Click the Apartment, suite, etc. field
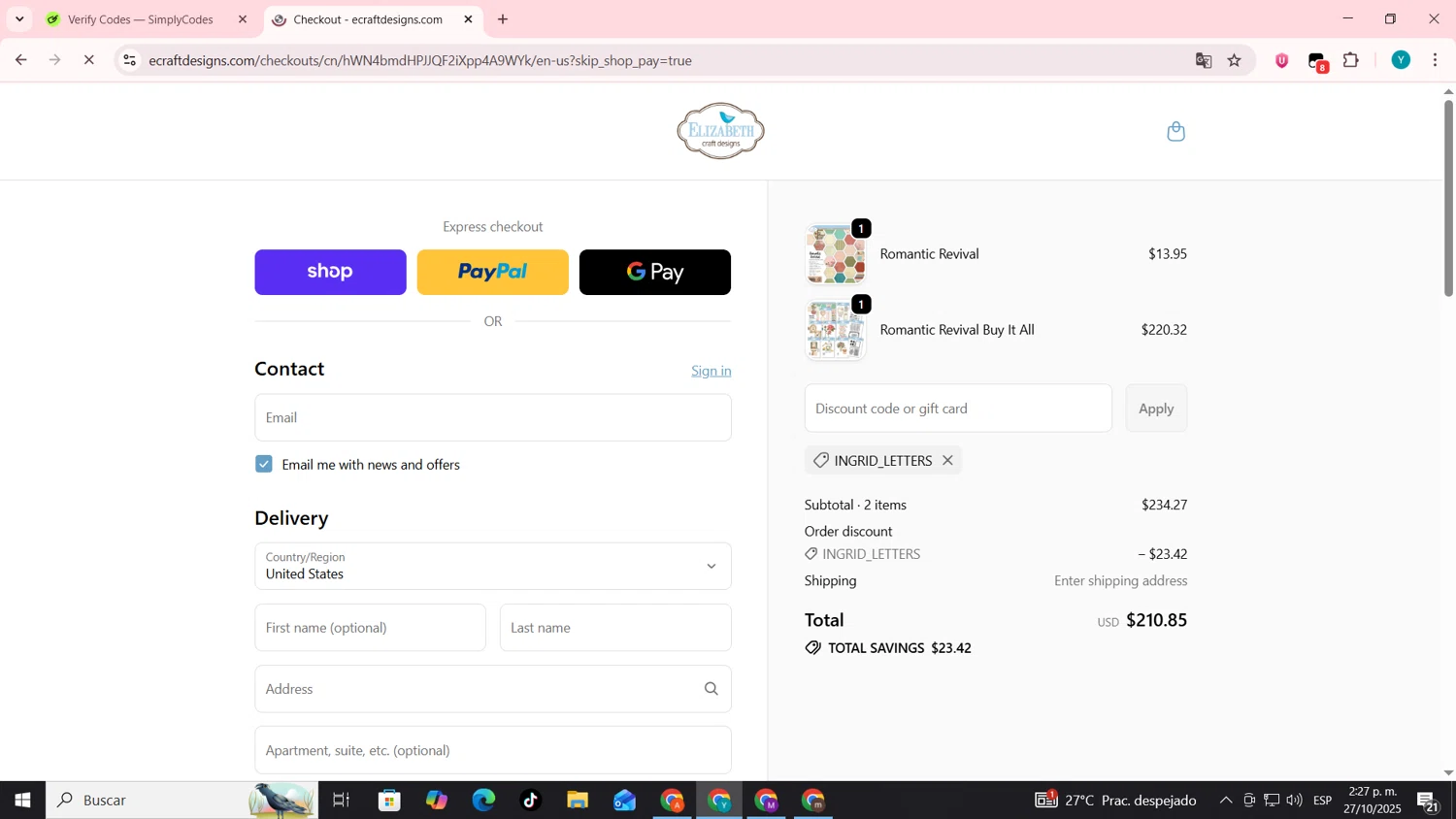Viewport: 1456px width, 819px height. click(x=493, y=750)
